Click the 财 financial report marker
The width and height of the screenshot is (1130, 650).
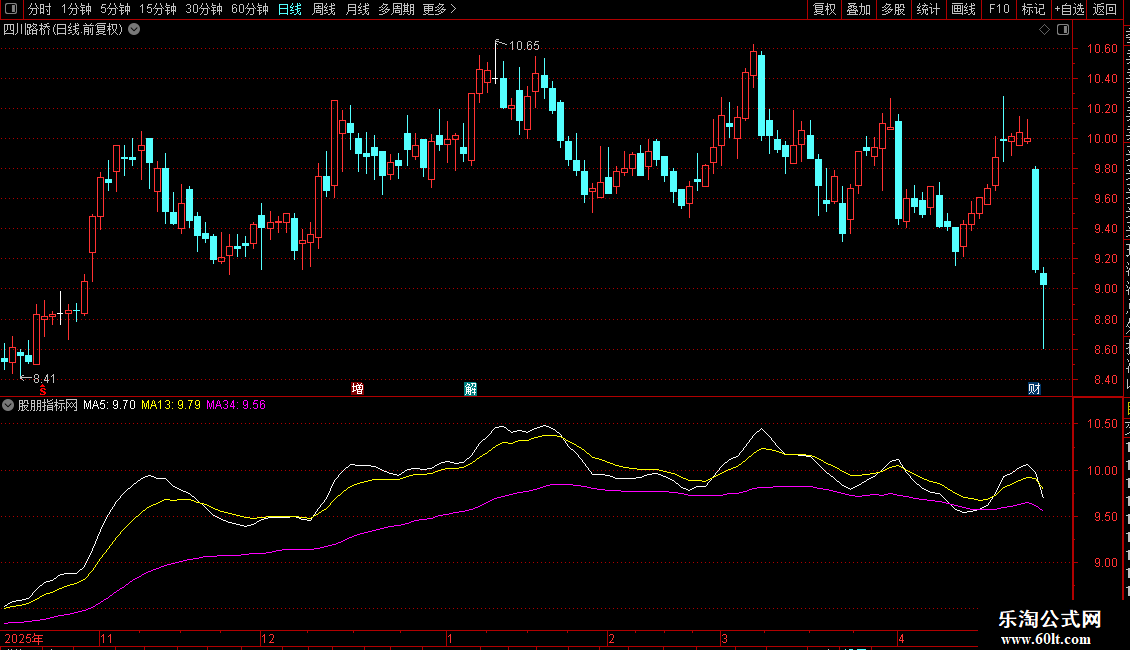pos(1034,388)
